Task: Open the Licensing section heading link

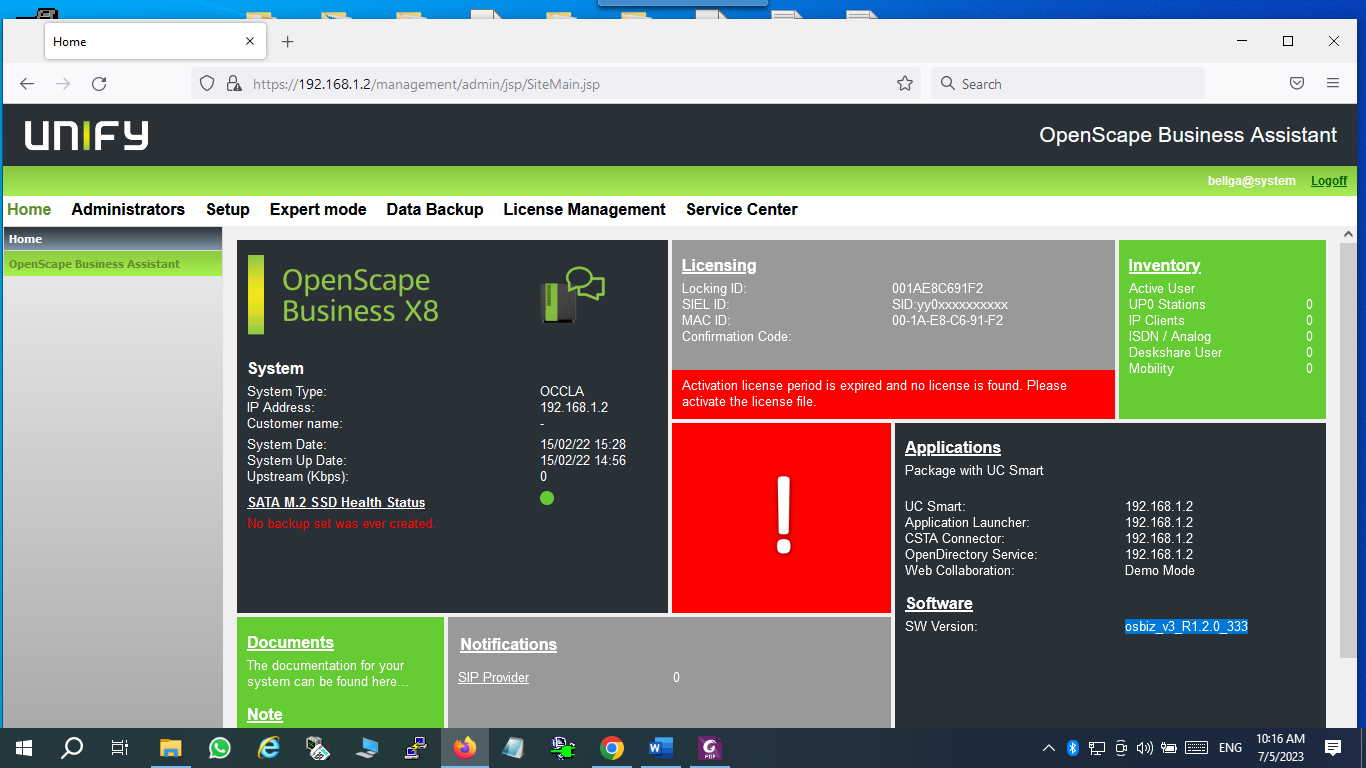Action: pos(719,266)
